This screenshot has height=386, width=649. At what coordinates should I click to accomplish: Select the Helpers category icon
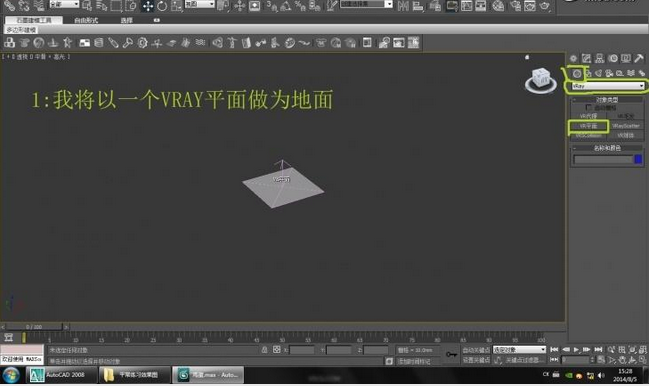(620, 74)
